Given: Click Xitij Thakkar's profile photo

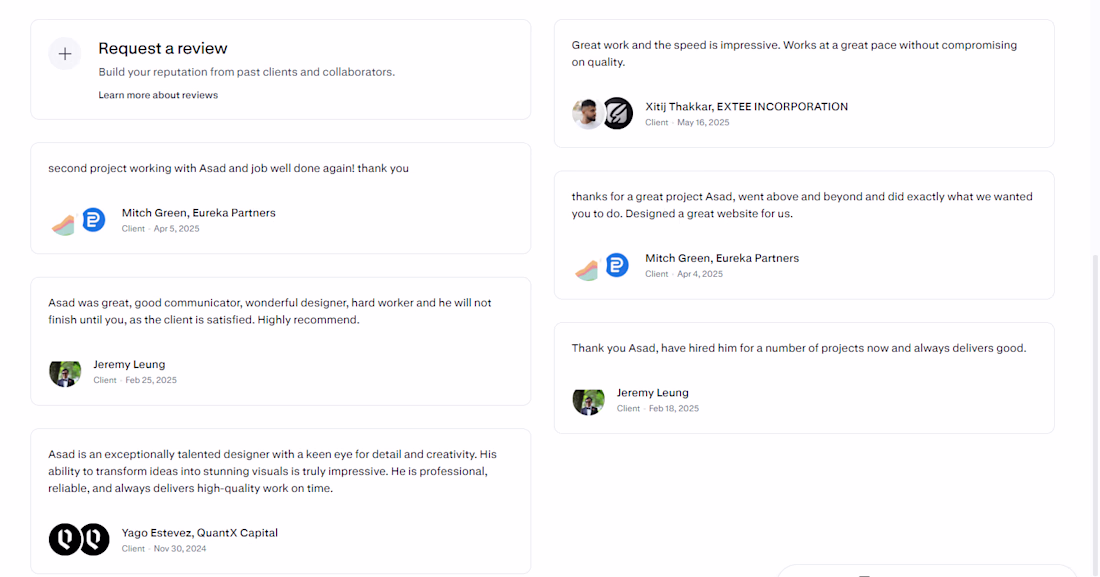Looking at the screenshot, I should pos(588,114).
